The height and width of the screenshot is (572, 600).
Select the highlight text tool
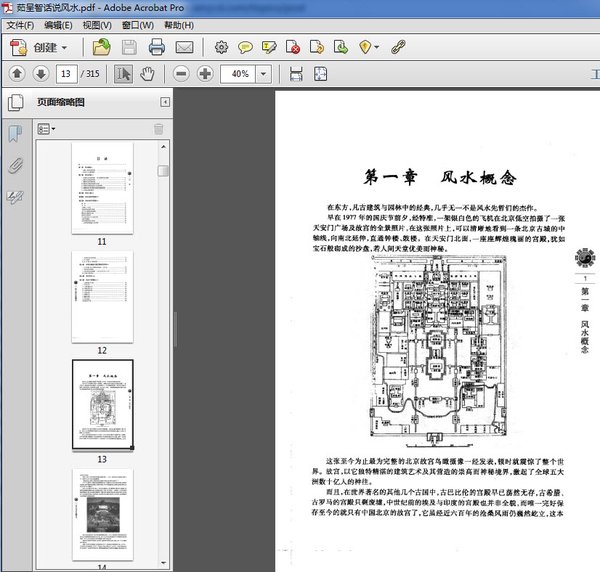point(269,47)
